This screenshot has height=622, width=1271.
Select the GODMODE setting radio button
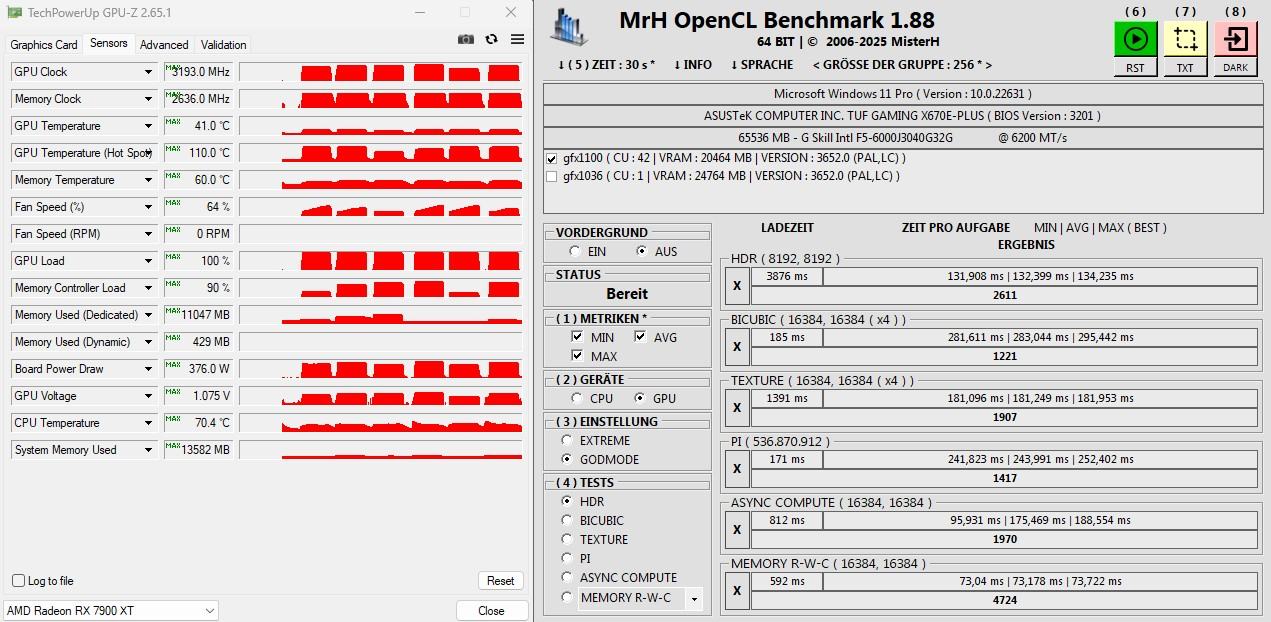[x=567, y=460]
